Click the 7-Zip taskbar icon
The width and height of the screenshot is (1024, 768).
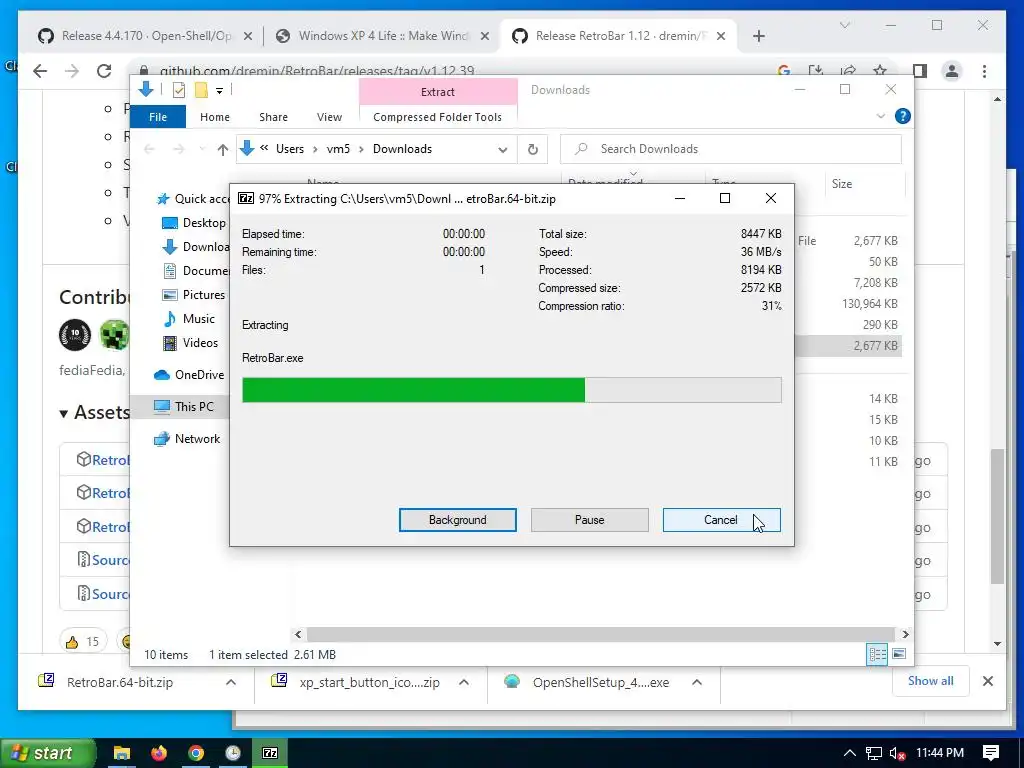(270, 753)
